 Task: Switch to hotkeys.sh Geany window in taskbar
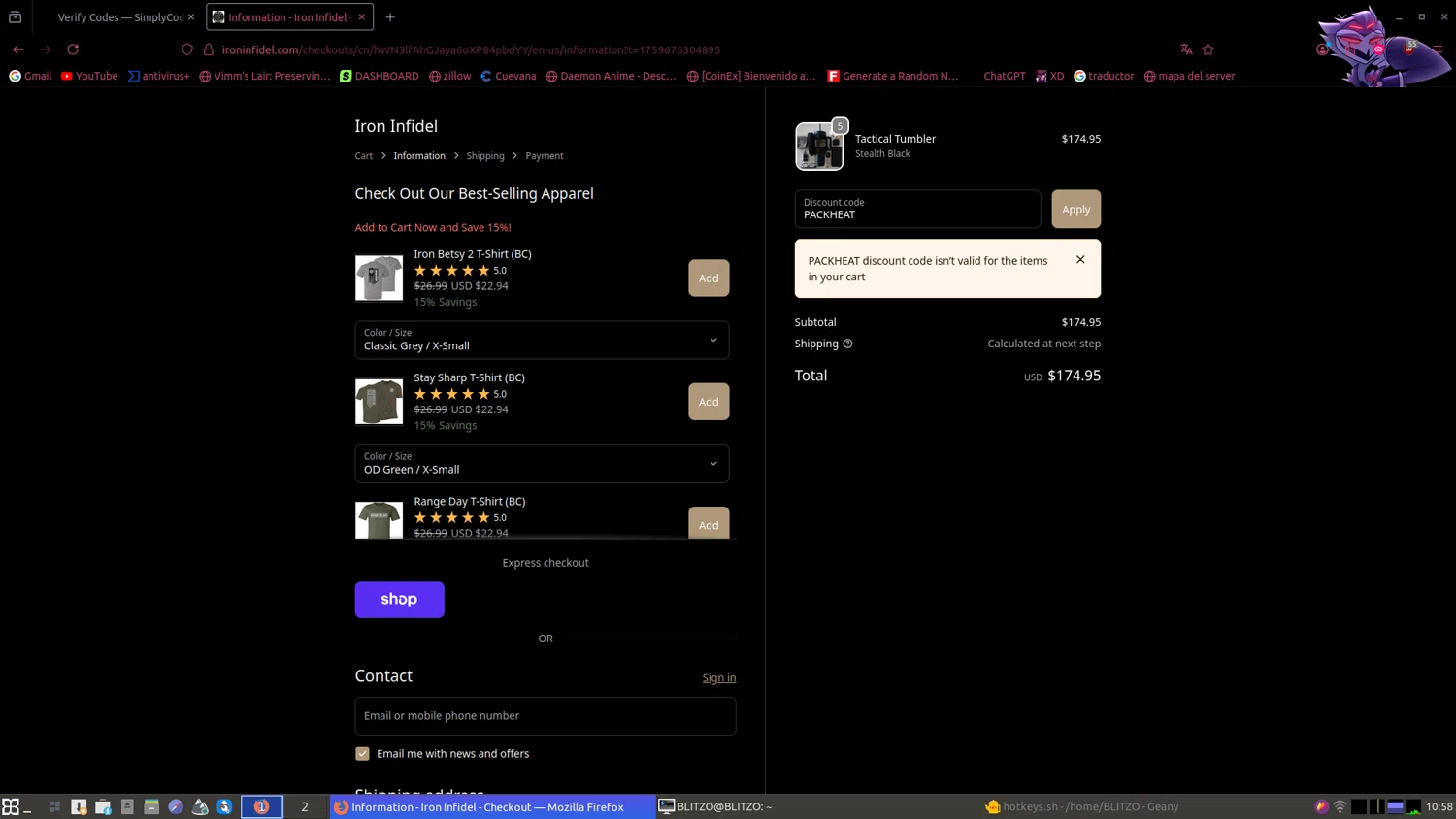coord(1081,806)
